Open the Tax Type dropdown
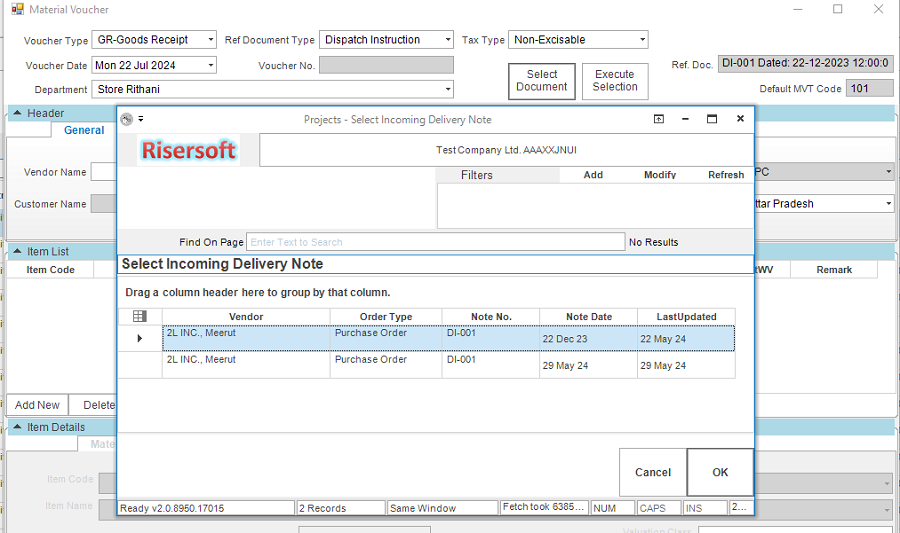Viewport: 900px width, 533px height. [x=640, y=40]
